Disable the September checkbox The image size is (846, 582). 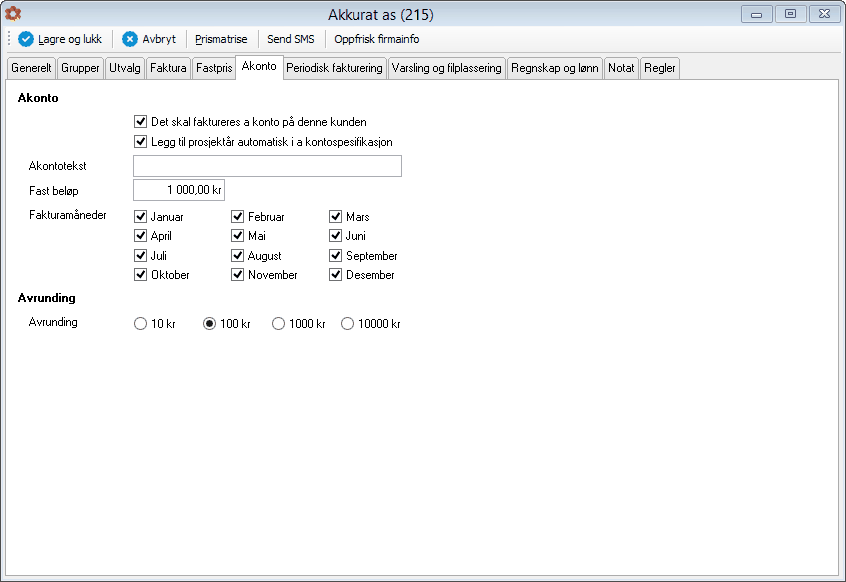click(336, 255)
